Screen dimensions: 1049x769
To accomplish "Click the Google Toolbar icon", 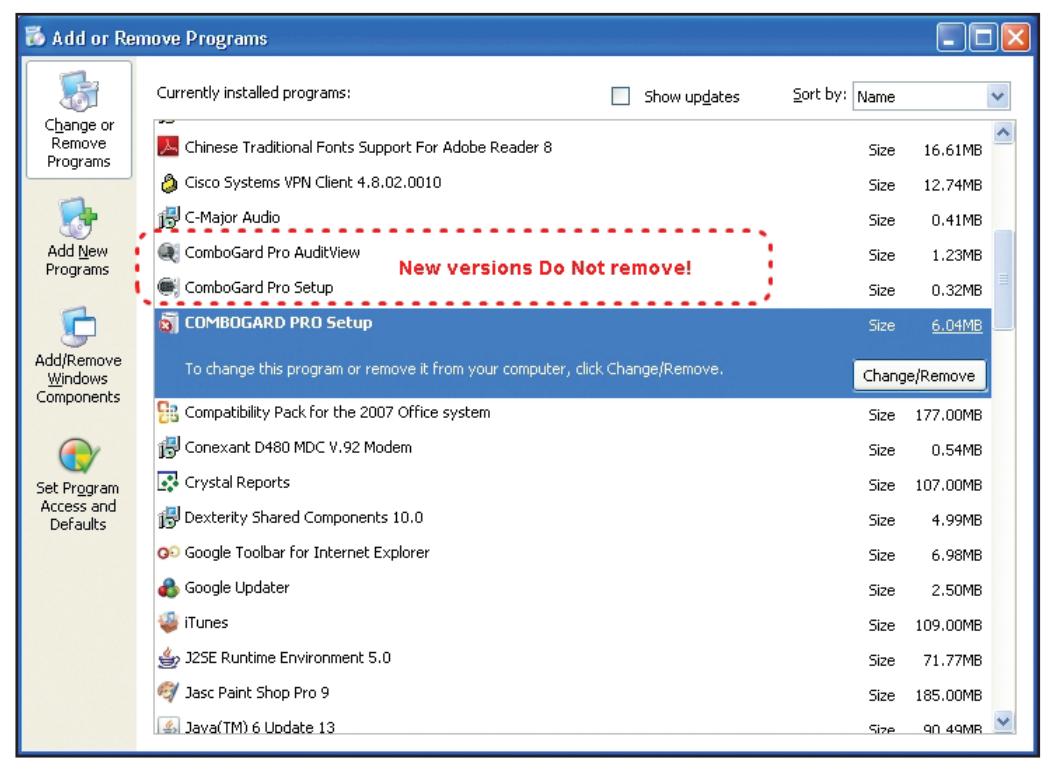I will point(168,552).
